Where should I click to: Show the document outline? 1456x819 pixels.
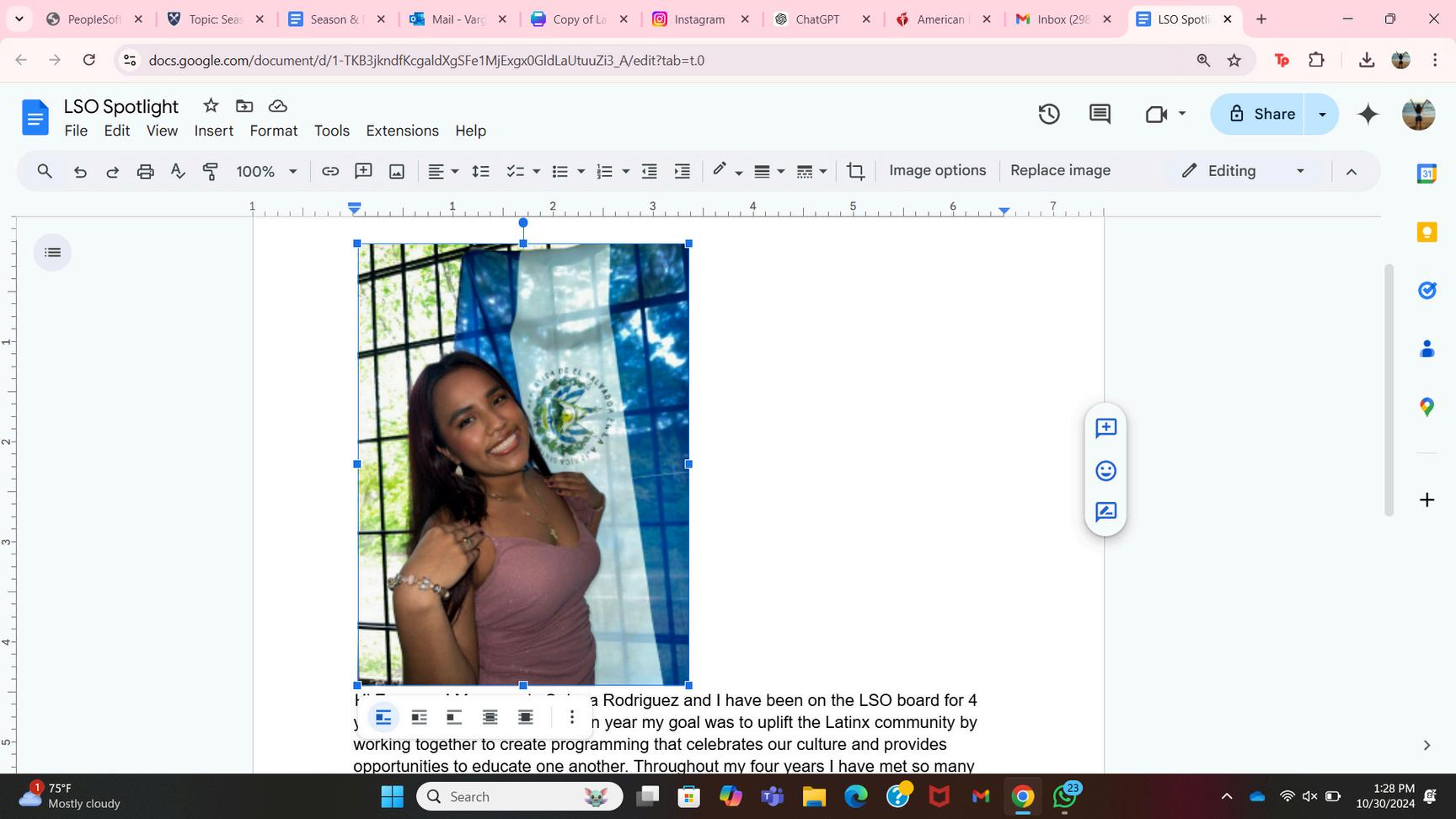52,253
